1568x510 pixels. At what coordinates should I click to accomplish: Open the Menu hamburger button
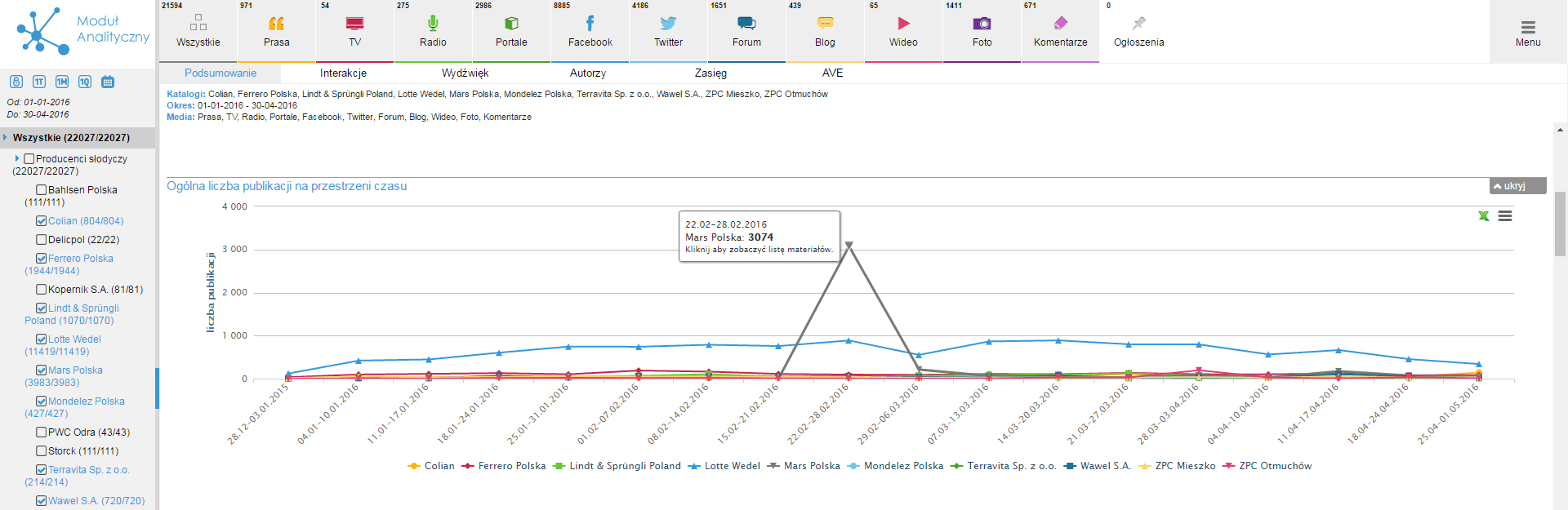tap(1528, 32)
